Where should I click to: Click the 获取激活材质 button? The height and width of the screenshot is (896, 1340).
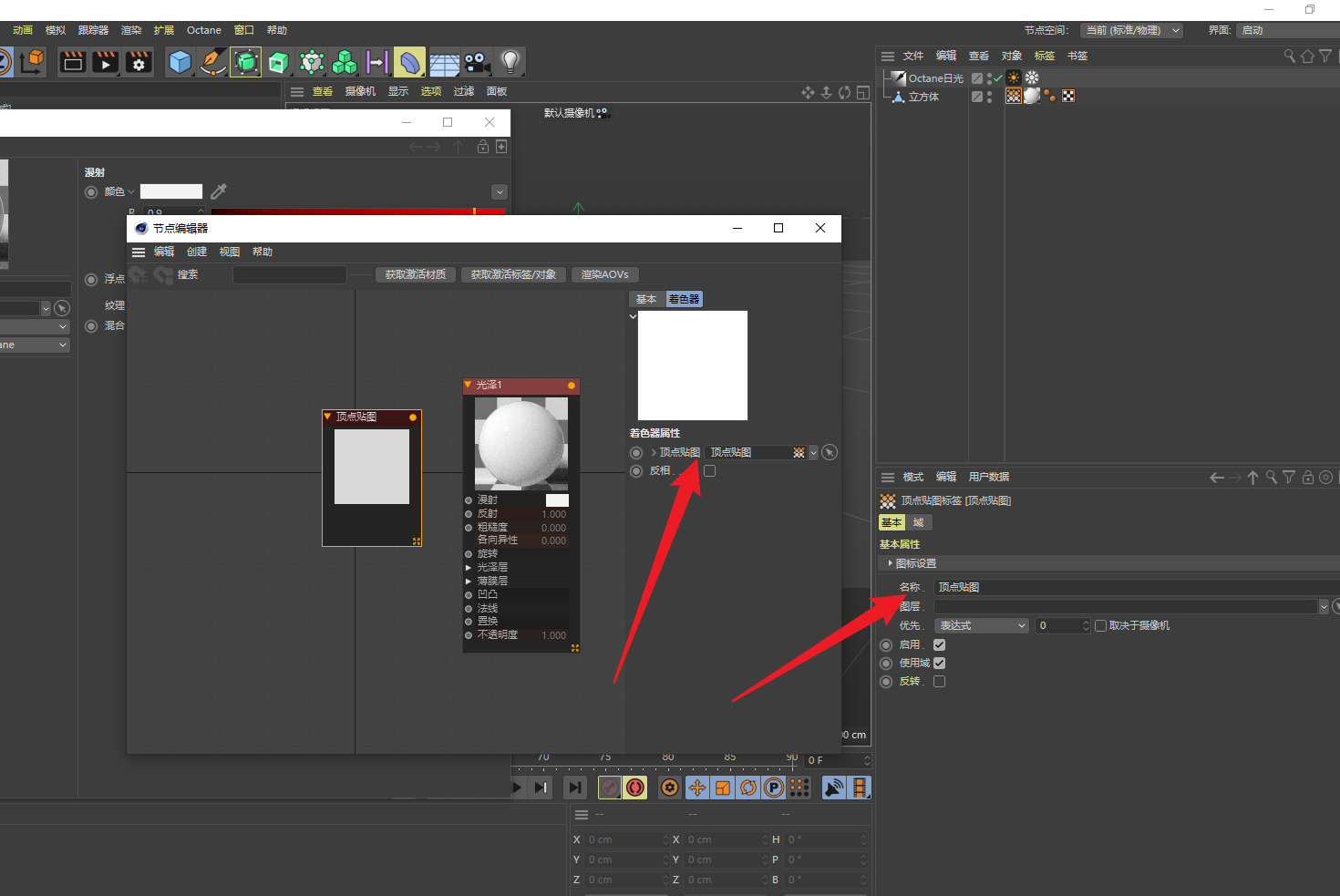pos(416,274)
